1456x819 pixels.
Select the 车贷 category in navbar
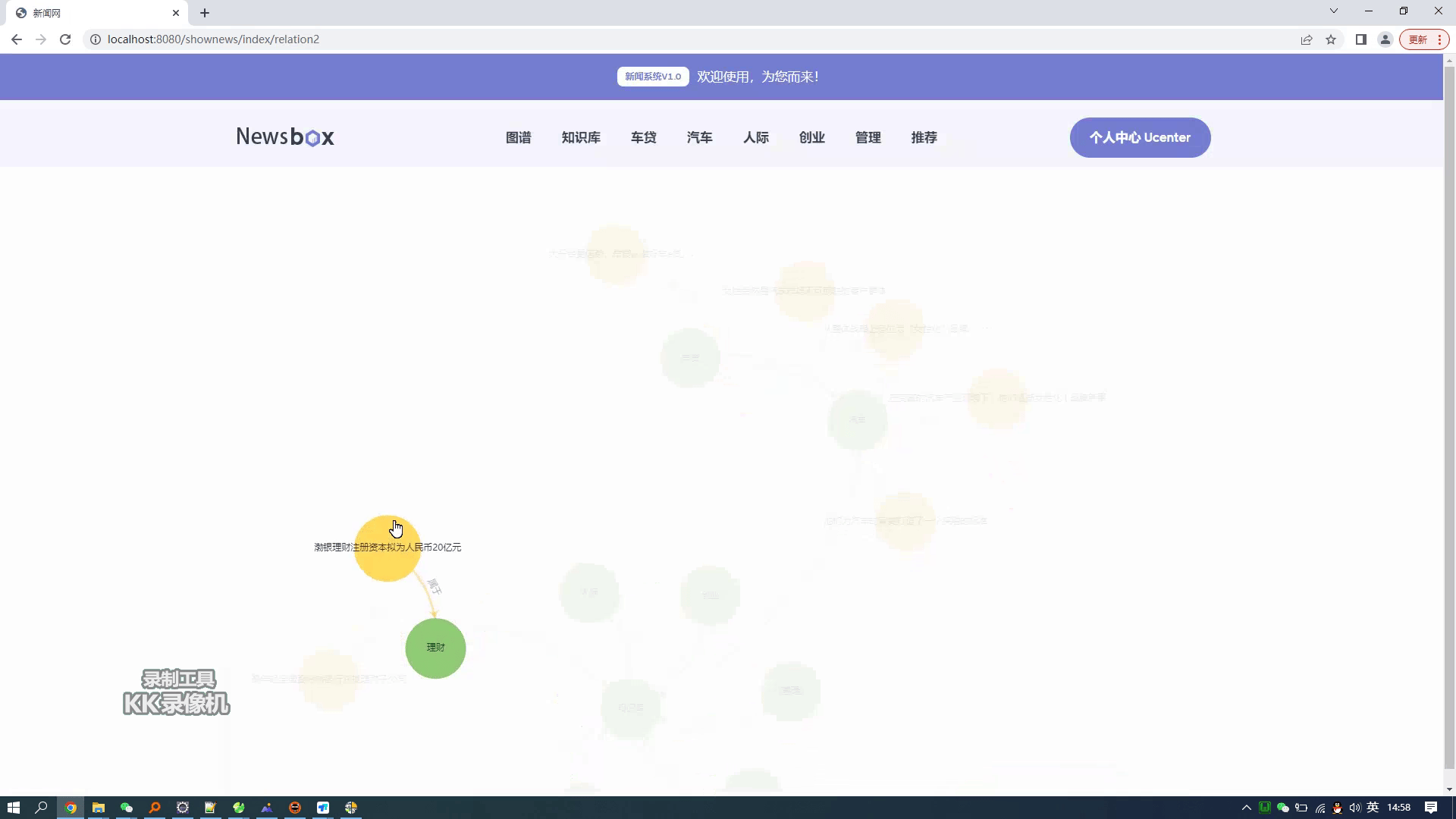coord(643,137)
